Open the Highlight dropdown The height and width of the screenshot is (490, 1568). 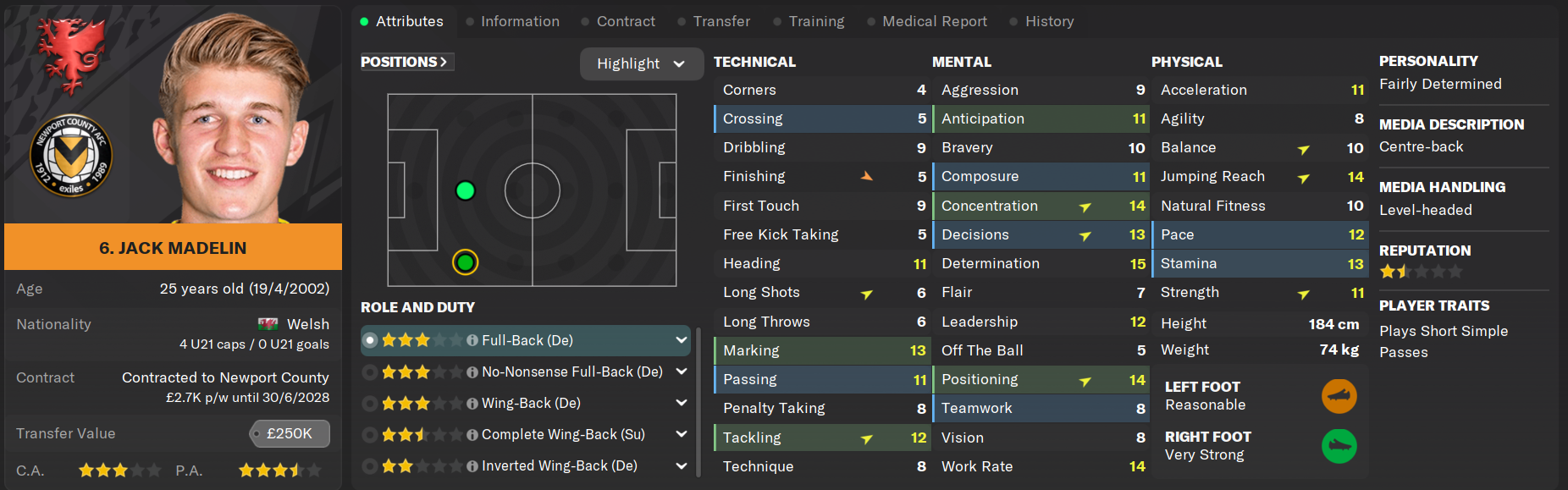[641, 63]
